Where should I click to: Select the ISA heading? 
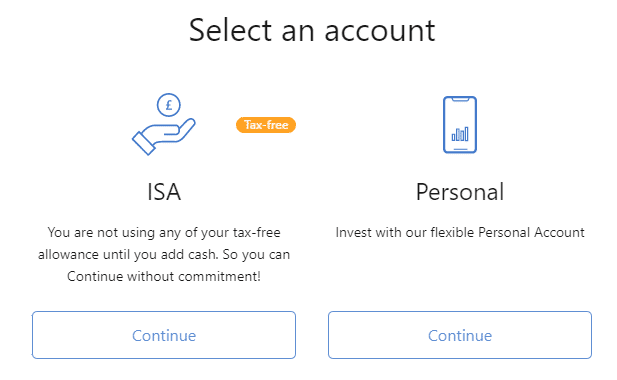coord(164,192)
